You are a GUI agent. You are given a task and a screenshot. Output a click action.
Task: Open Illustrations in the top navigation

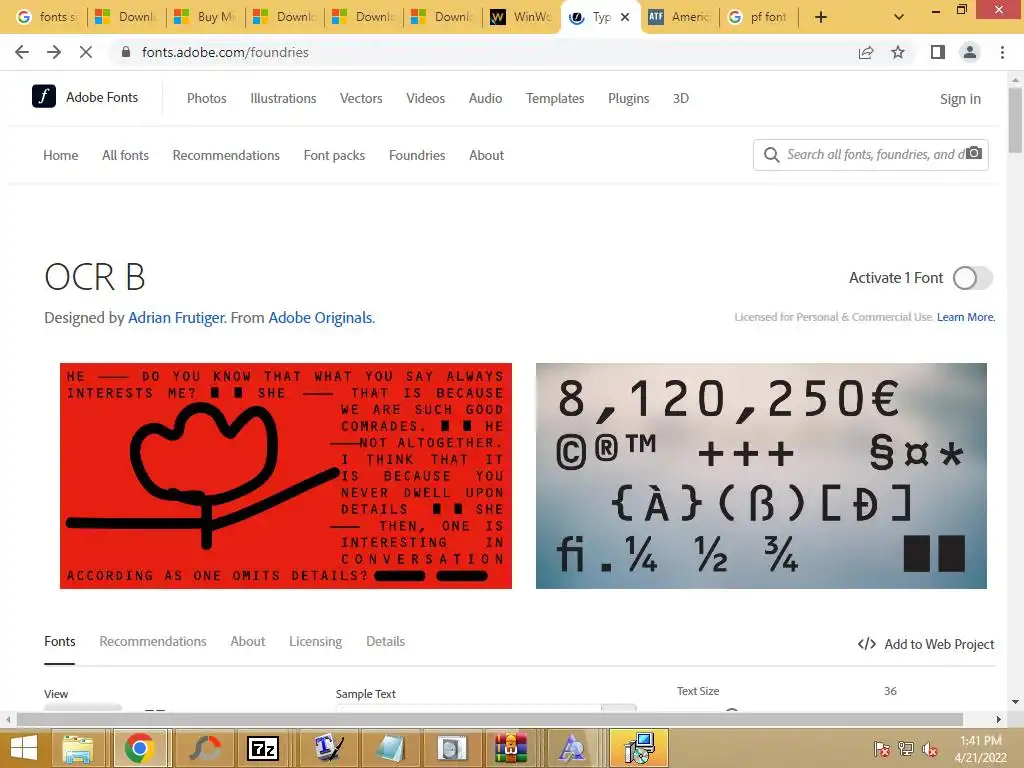[283, 98]
